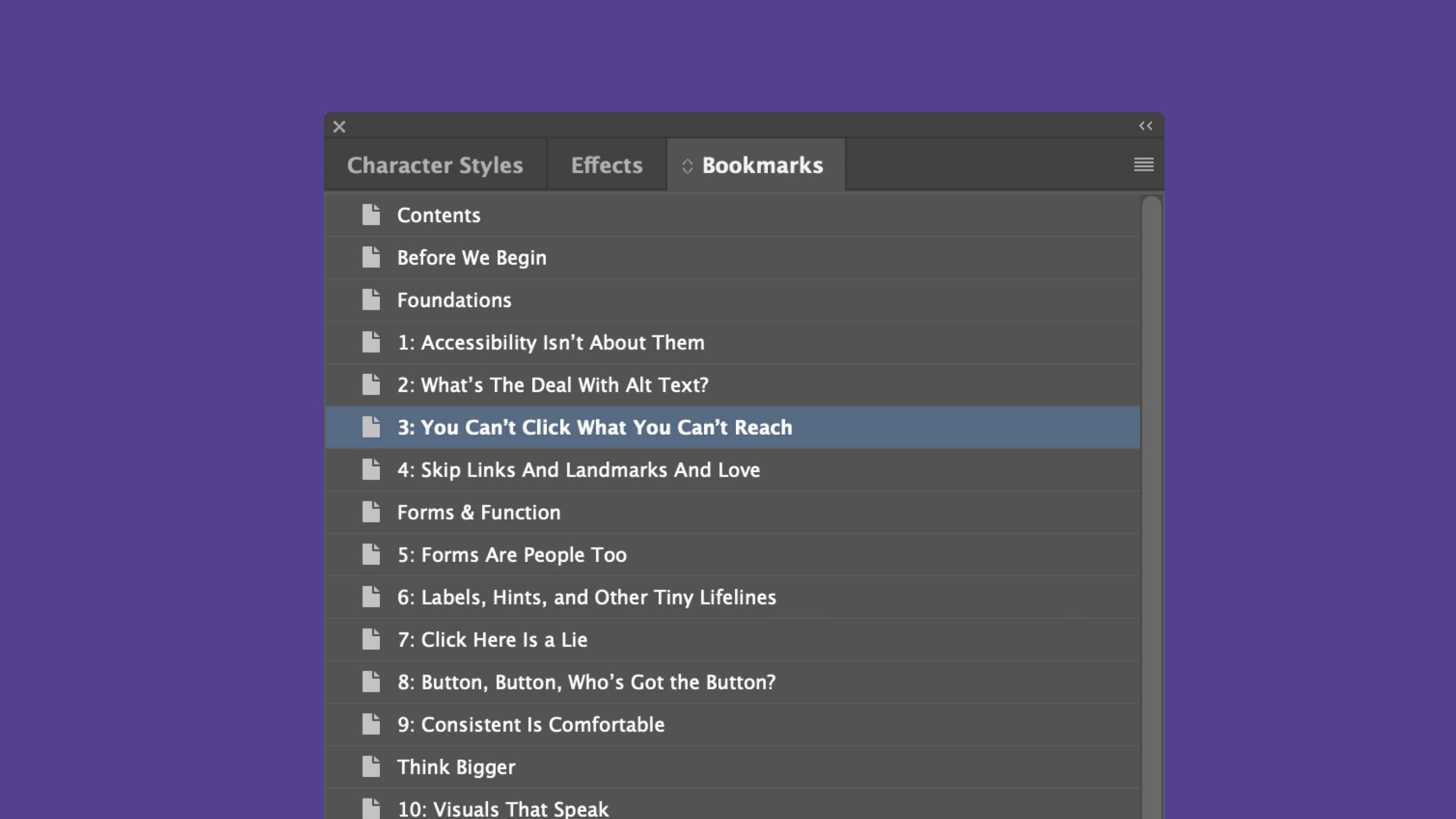
Task: Click page icon beside Before We Begin
Action: coord(371,258)
